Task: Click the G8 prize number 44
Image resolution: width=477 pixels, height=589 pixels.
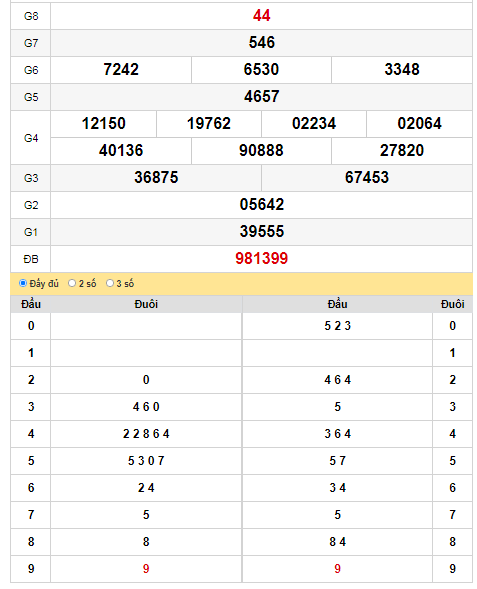Action: (x=261, y=15)
